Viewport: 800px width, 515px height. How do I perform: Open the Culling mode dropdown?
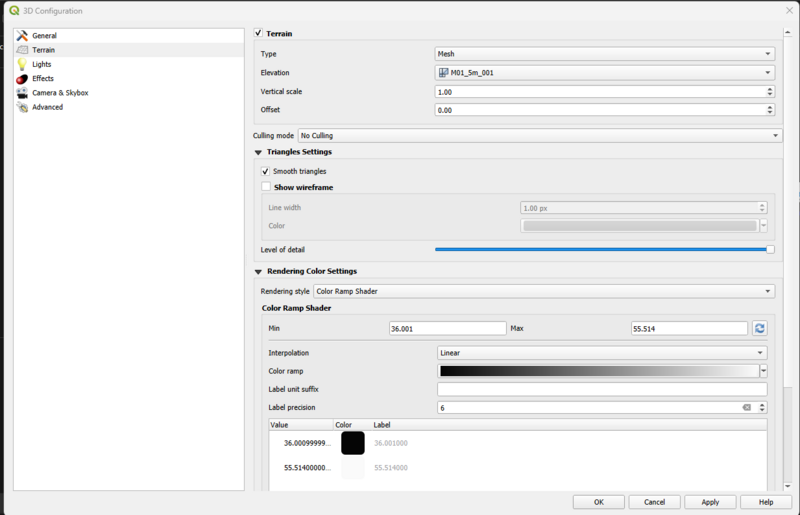(x=540, y=136)
